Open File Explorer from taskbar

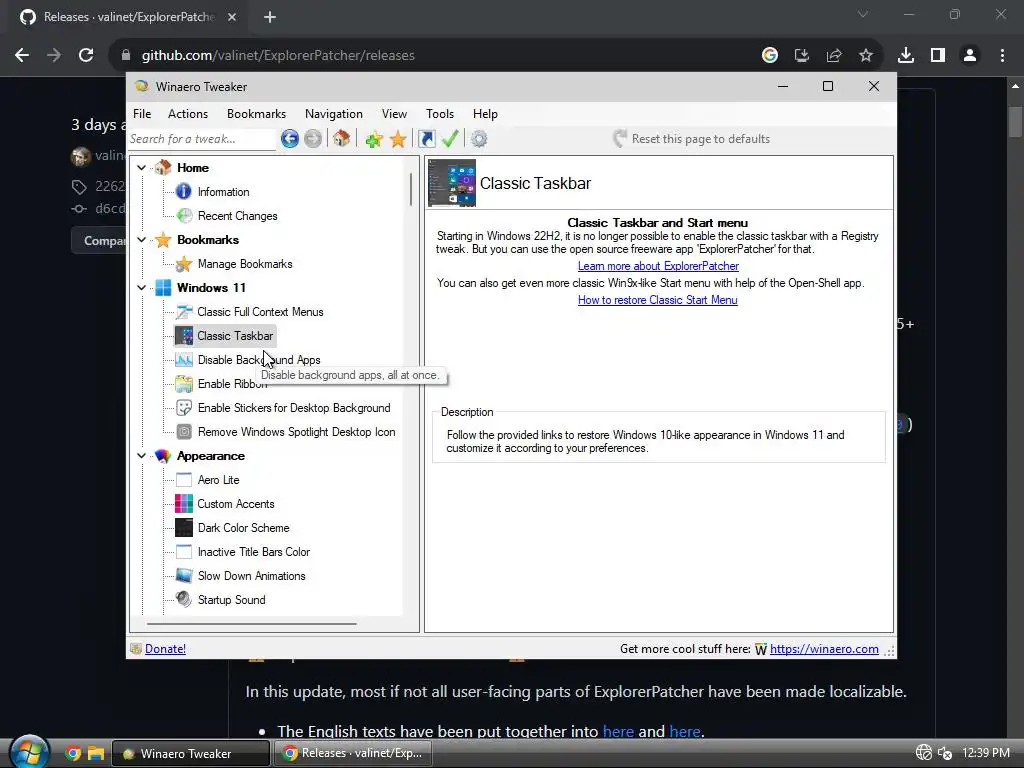(96, 754)
